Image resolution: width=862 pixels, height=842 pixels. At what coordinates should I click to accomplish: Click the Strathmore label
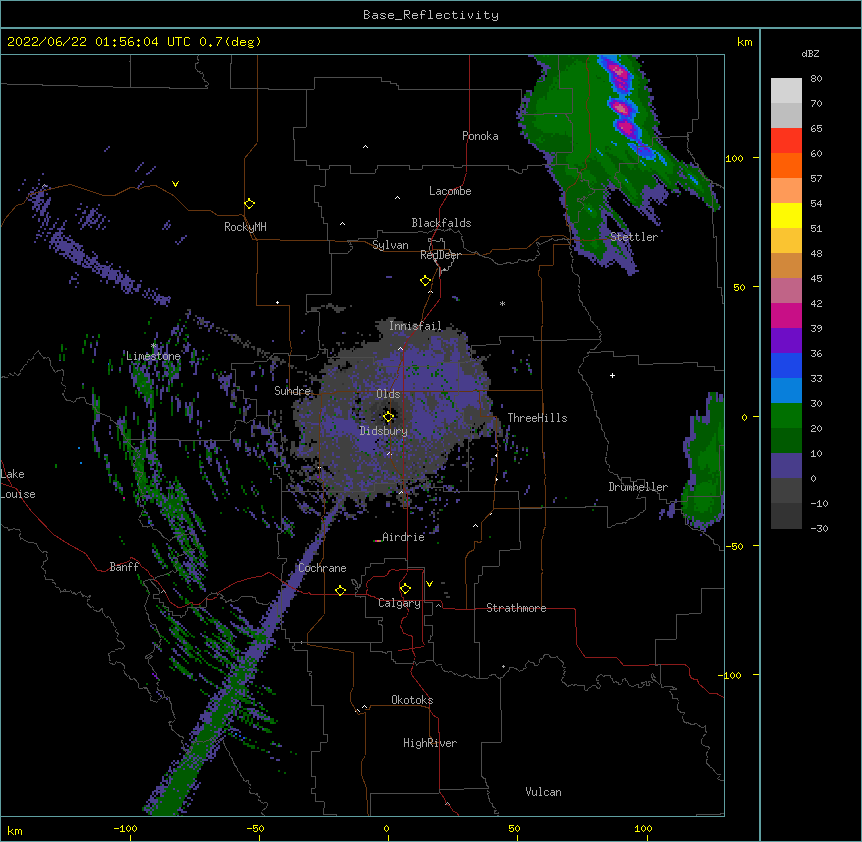[516, 608]
